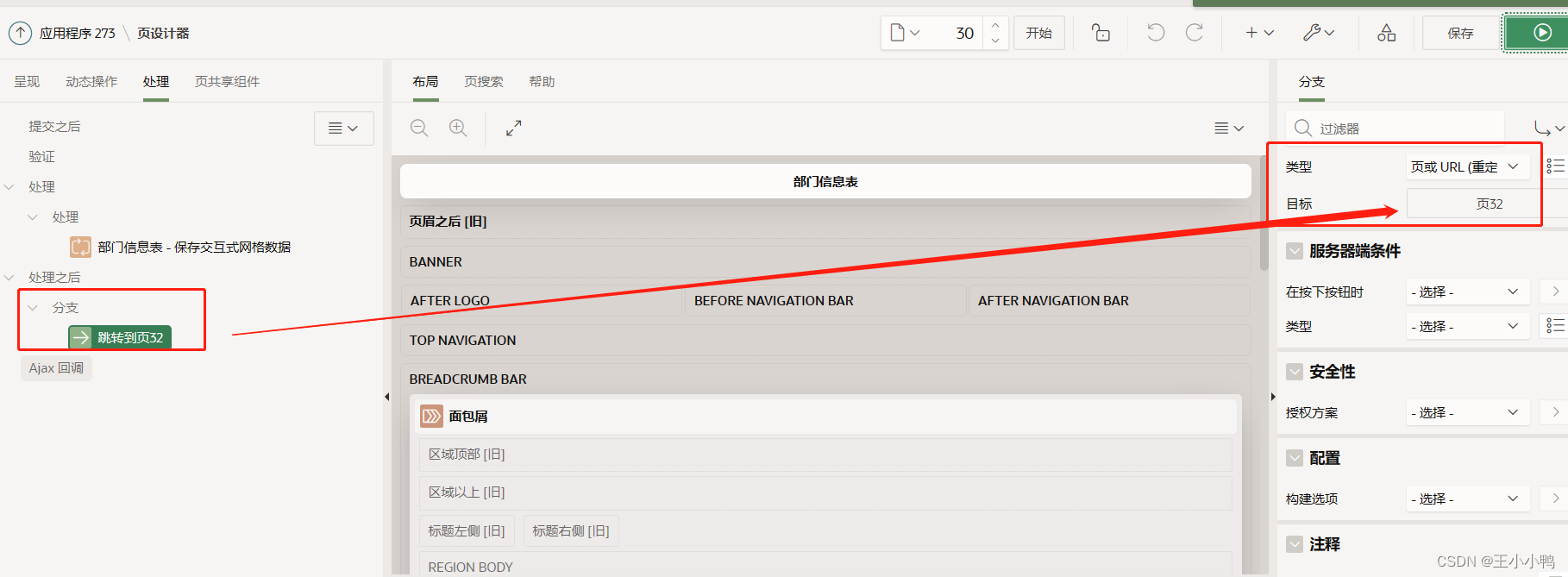The height and width of the screenshot is (577, 1568).
Task: Collapse the 安全性 section
Action: click(1295, 372)
